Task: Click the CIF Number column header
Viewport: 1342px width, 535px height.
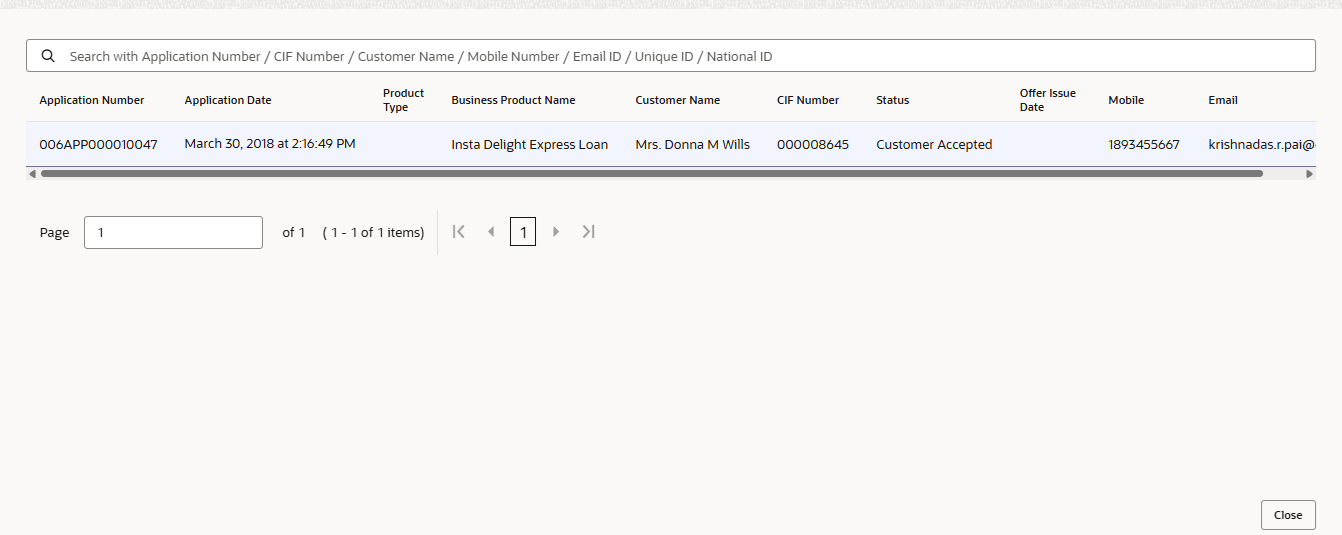Action: point(808,100)
